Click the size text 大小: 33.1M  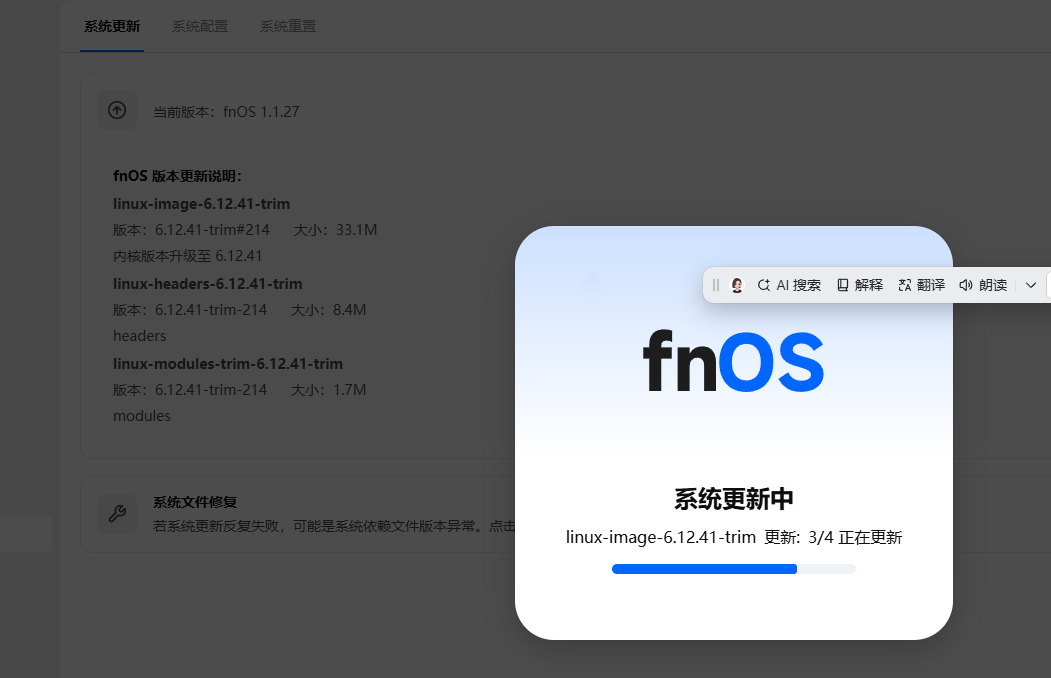tap(335, 230)
